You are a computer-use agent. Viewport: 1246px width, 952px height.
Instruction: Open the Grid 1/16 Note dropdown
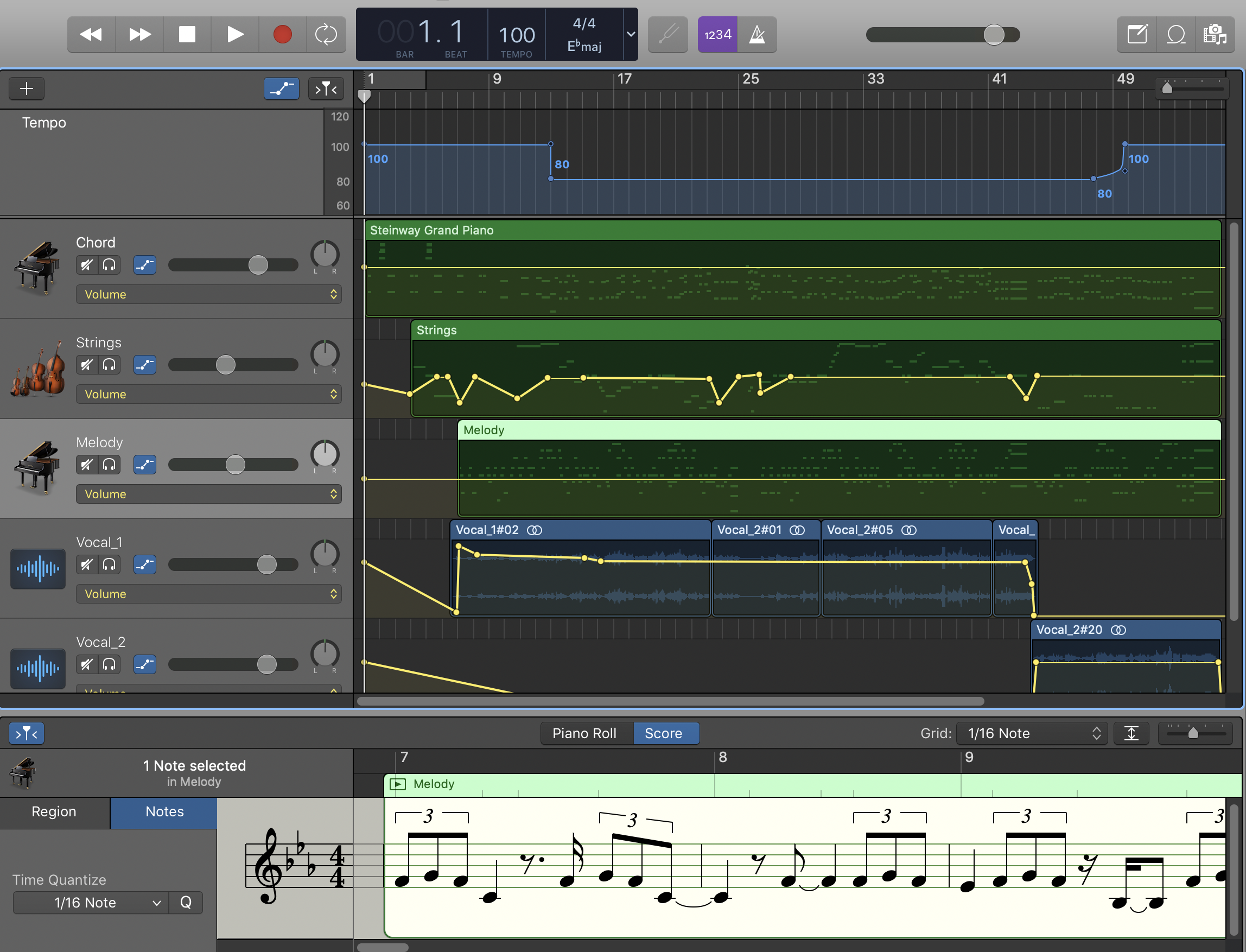[1031, 733]
